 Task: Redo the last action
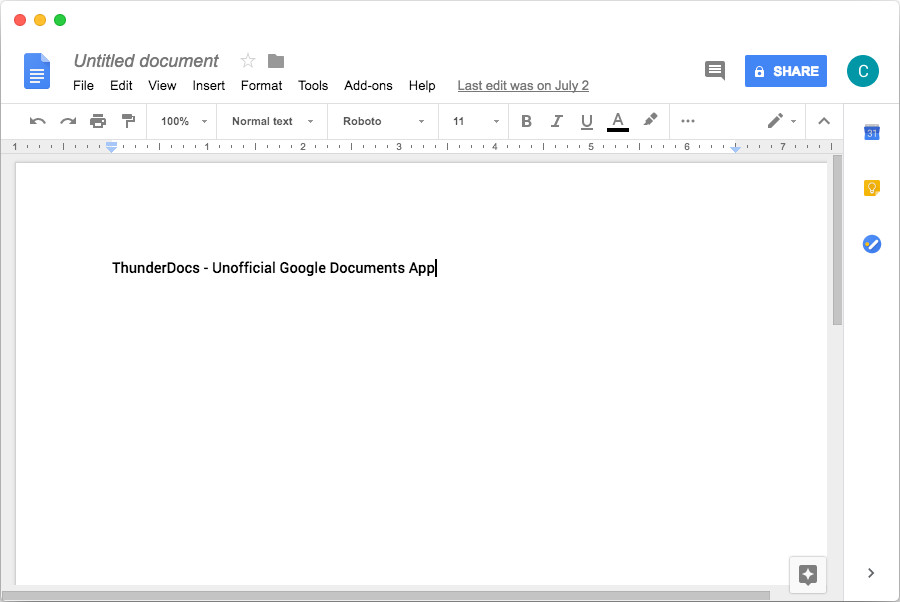[x=68, y=121]
